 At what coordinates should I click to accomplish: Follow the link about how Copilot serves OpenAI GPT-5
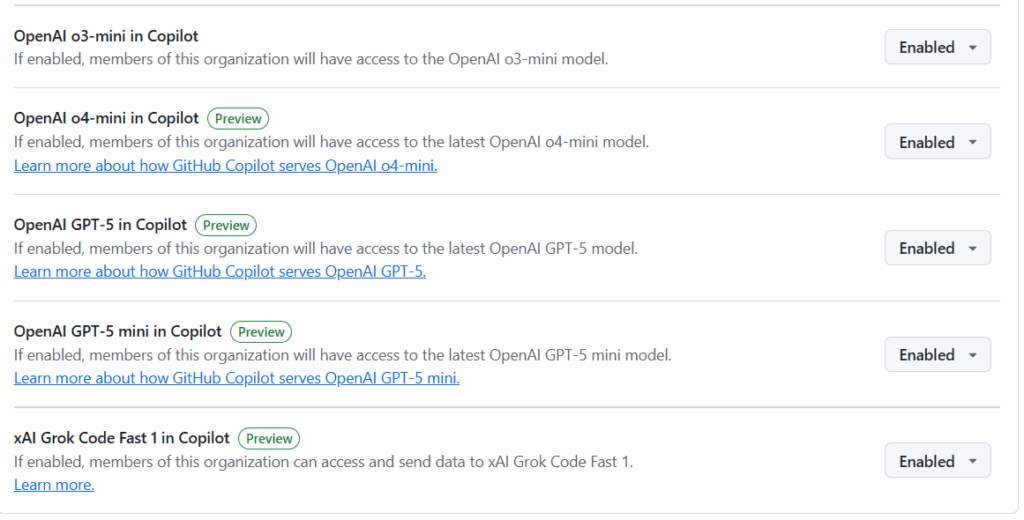point(219,272)
